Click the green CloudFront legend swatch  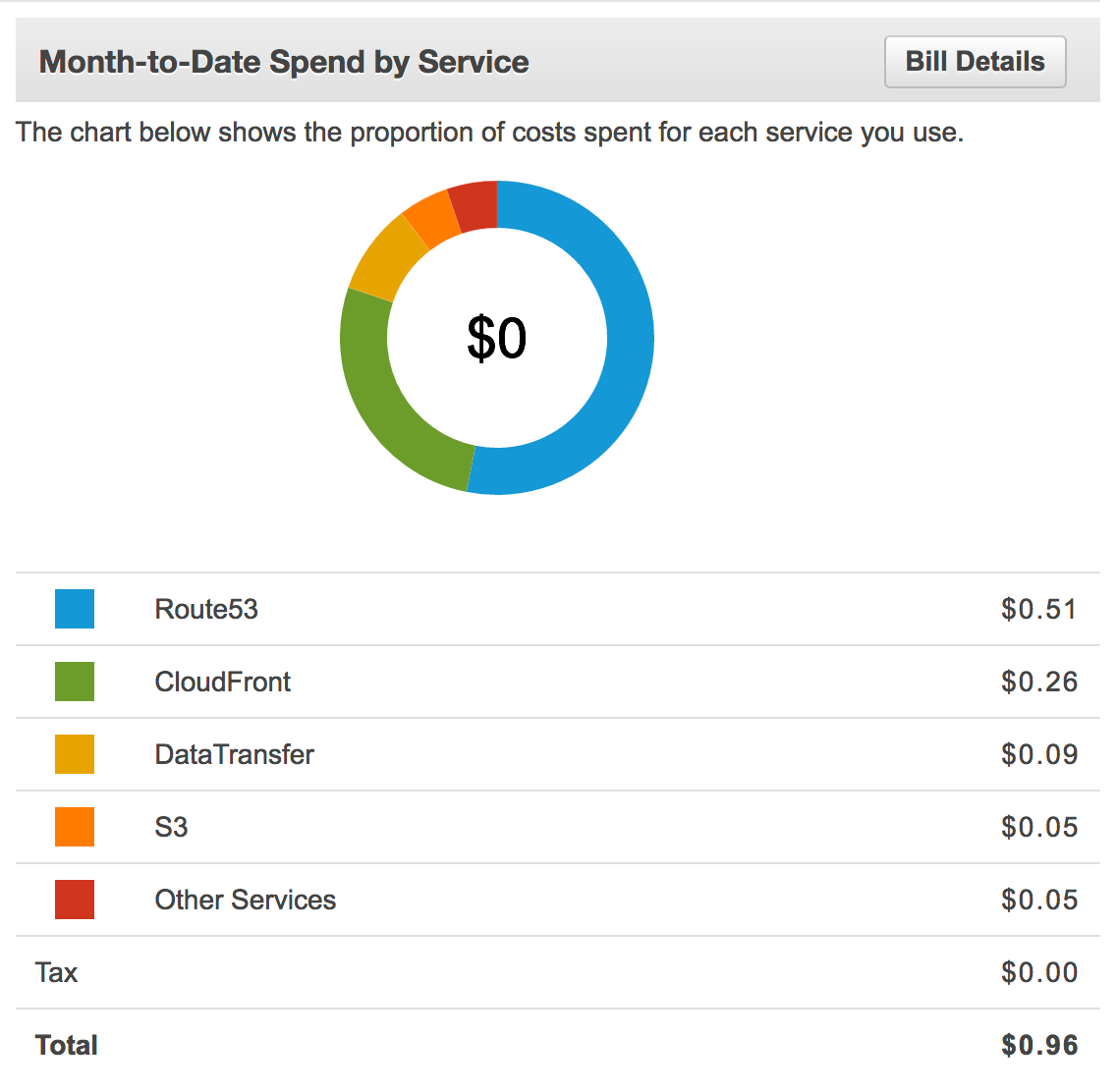coord(75,682)
